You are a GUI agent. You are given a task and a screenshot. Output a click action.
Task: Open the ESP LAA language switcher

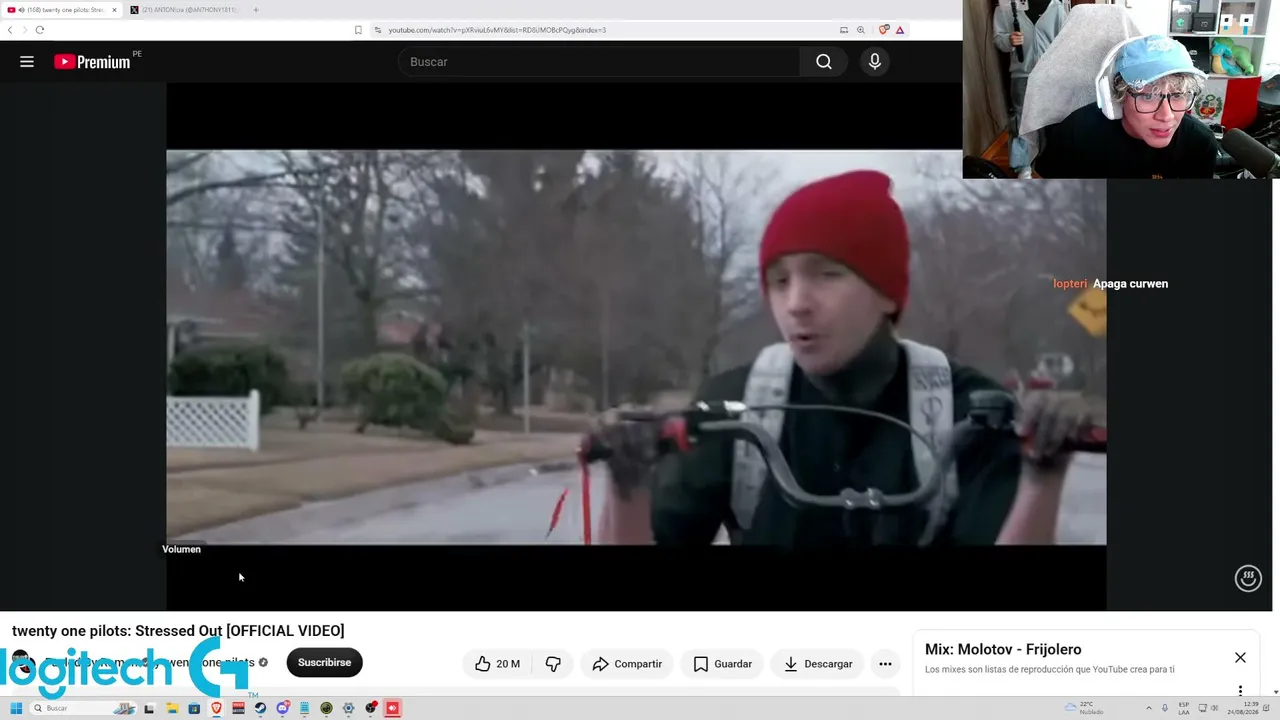point(1184,708)
